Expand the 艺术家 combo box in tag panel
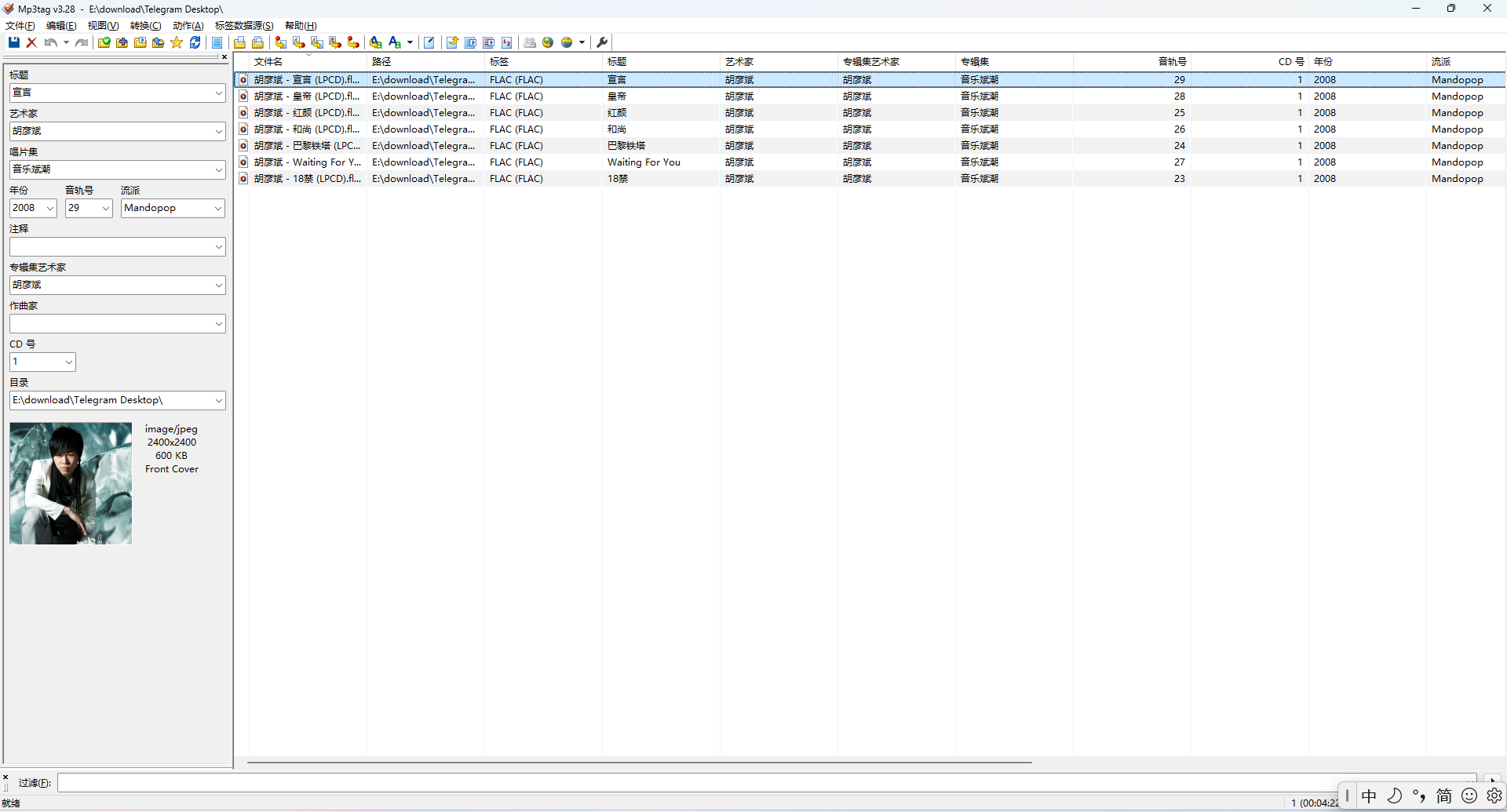The height and width of the screenshot is (812, 1507). [218, 131]
